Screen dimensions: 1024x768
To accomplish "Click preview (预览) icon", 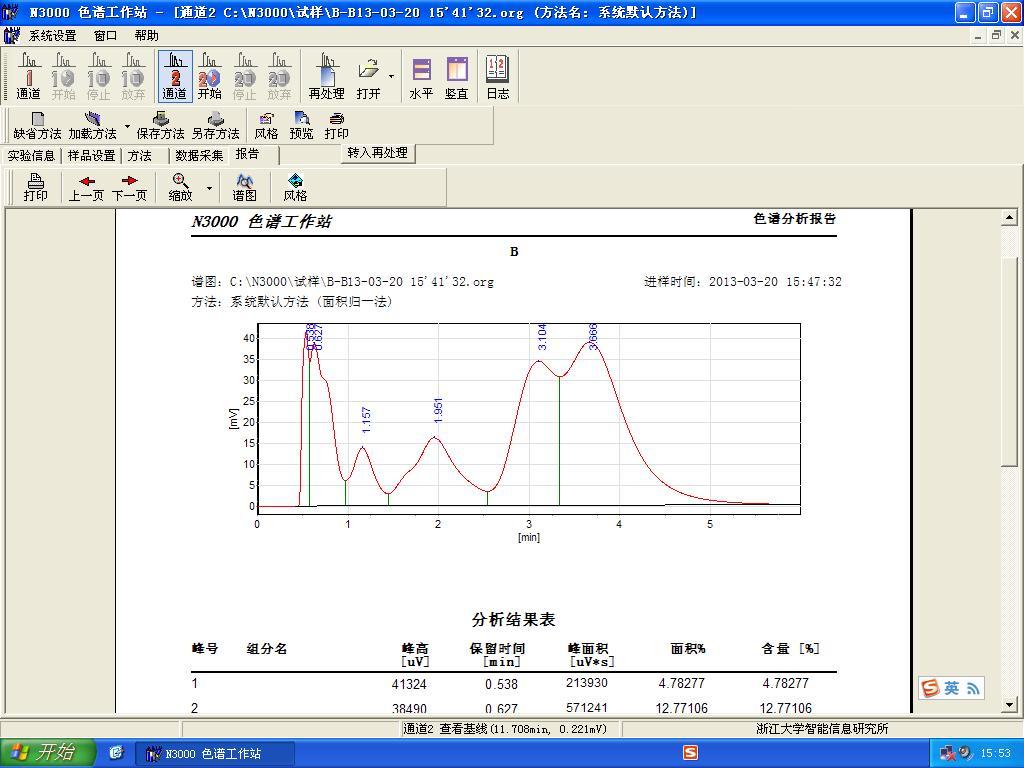I will tap(301, 126).
